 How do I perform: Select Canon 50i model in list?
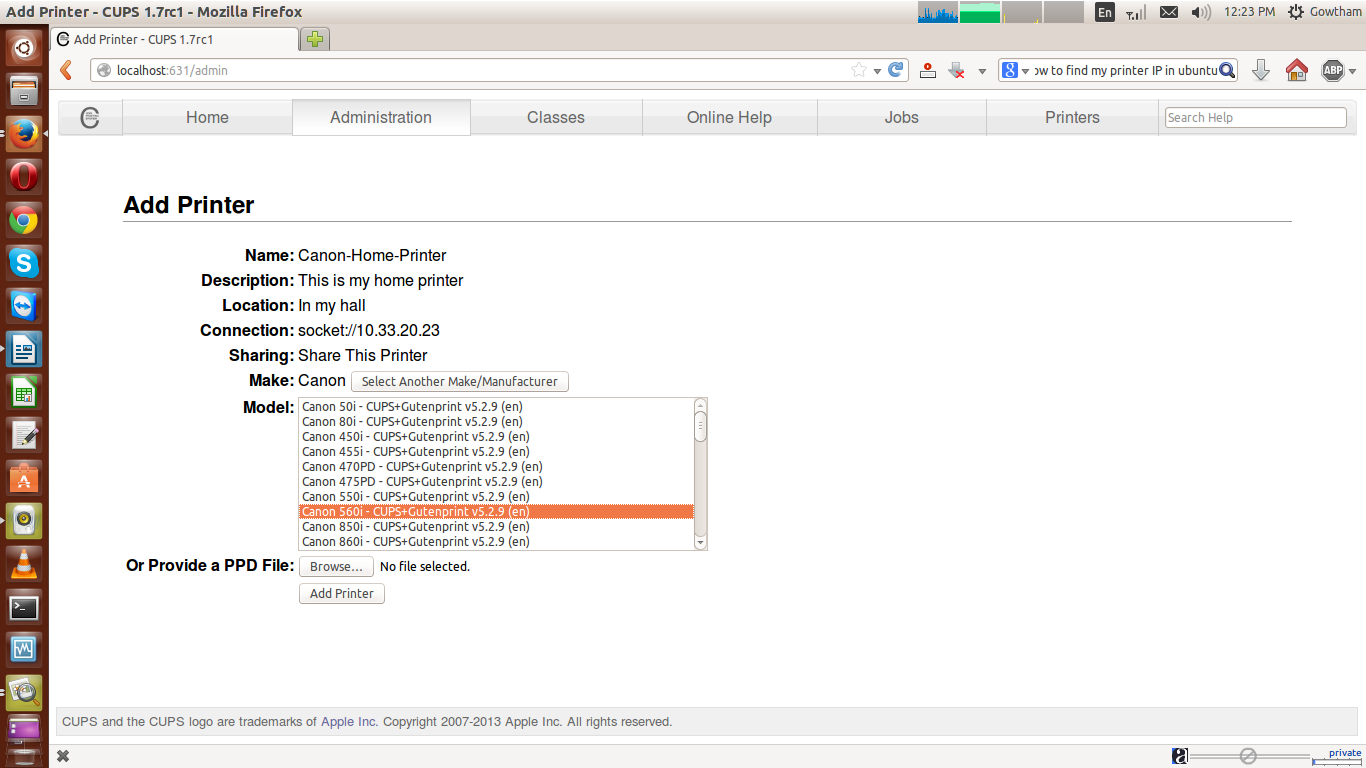(x=496, y=406)
